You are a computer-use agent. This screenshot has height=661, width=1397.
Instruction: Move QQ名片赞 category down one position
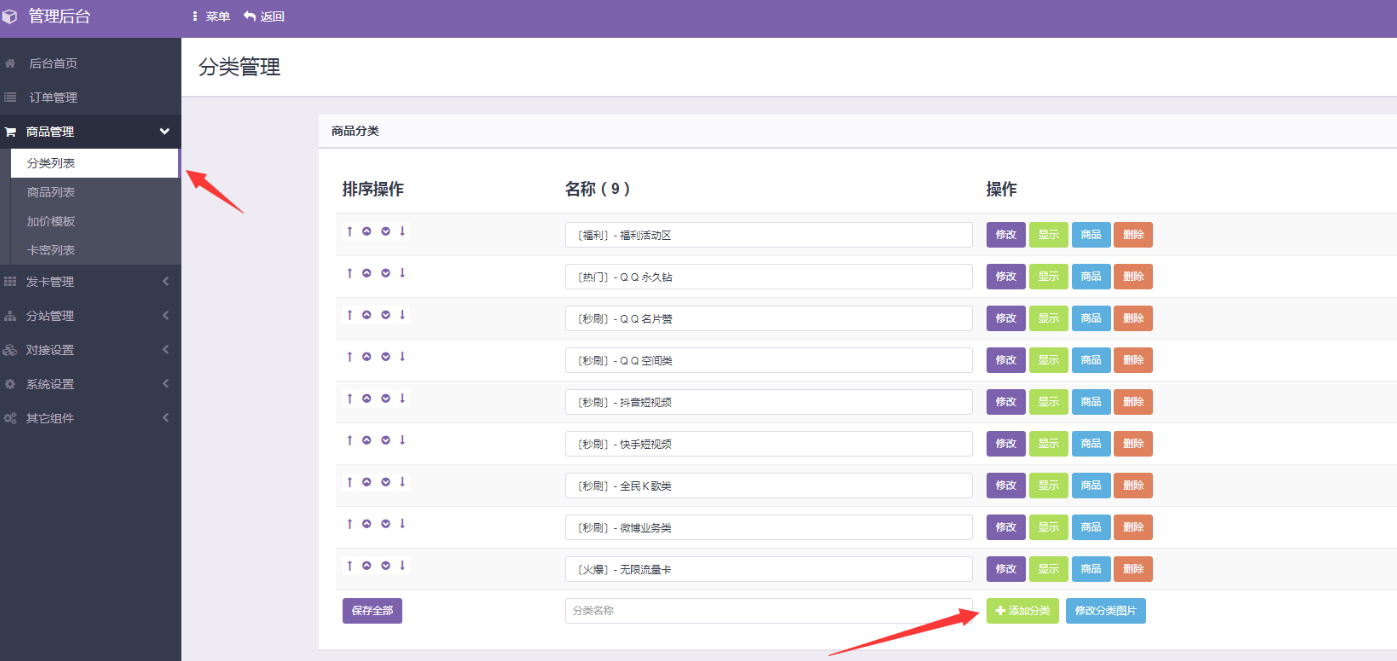click(x=385, y=315)
